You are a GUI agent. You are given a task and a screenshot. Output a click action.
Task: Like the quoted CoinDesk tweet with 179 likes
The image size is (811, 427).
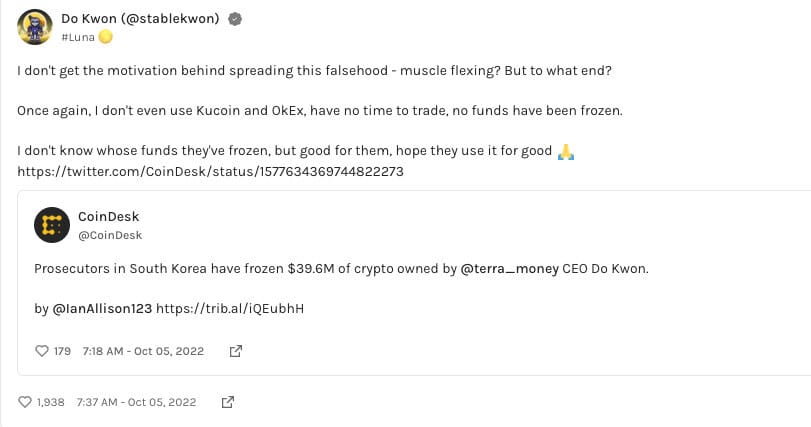point(42,351)
